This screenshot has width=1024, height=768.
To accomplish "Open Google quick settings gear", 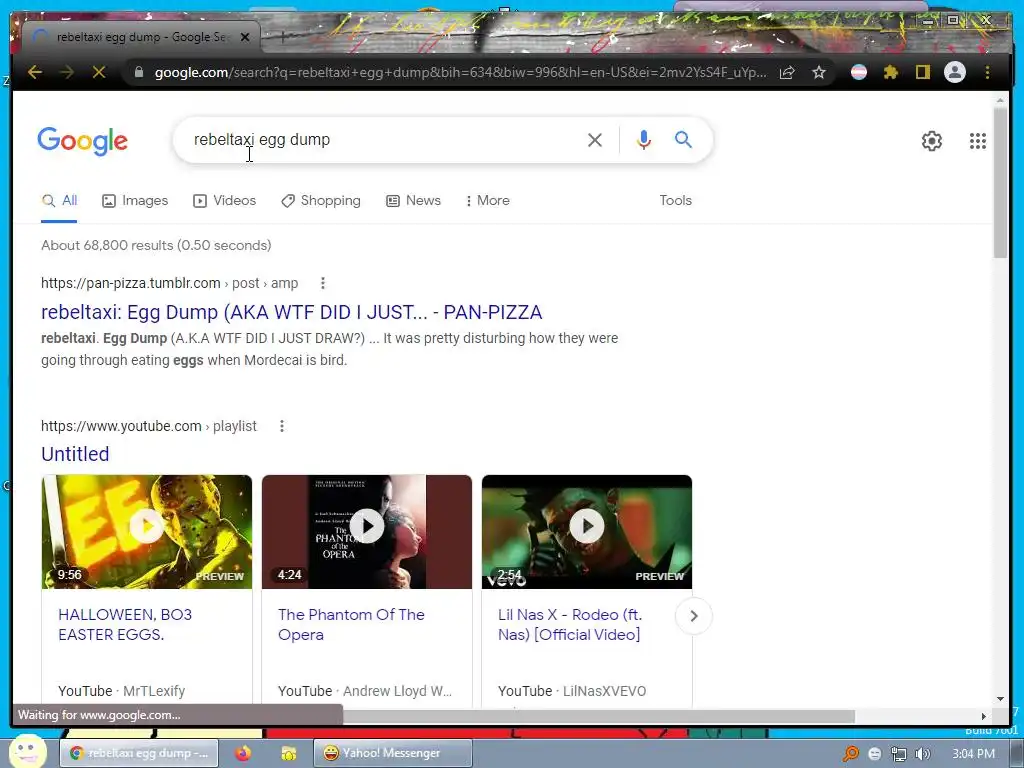I will click(x=932, y=141).
